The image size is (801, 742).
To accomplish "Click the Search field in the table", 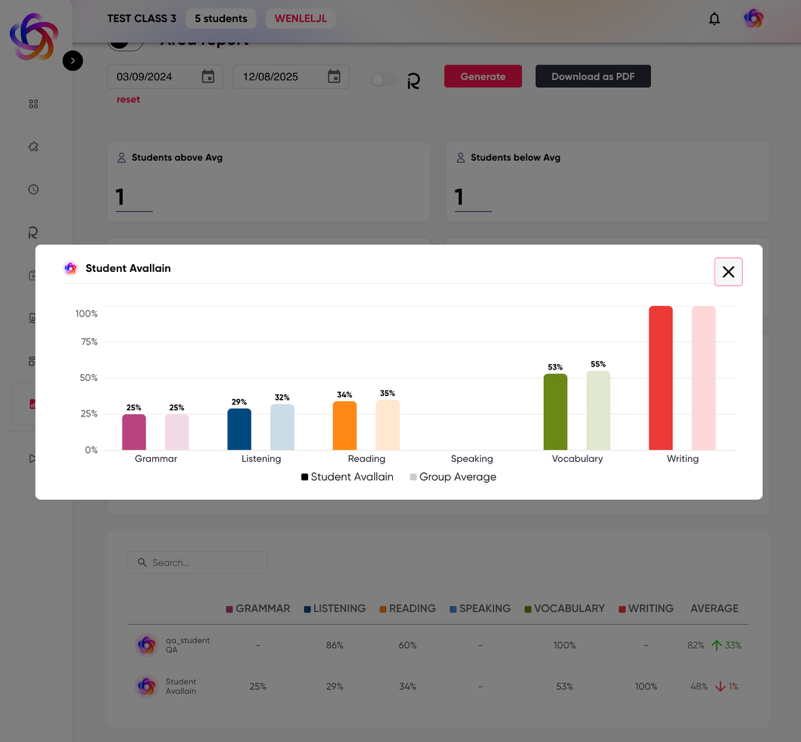I will pos(197,562).
